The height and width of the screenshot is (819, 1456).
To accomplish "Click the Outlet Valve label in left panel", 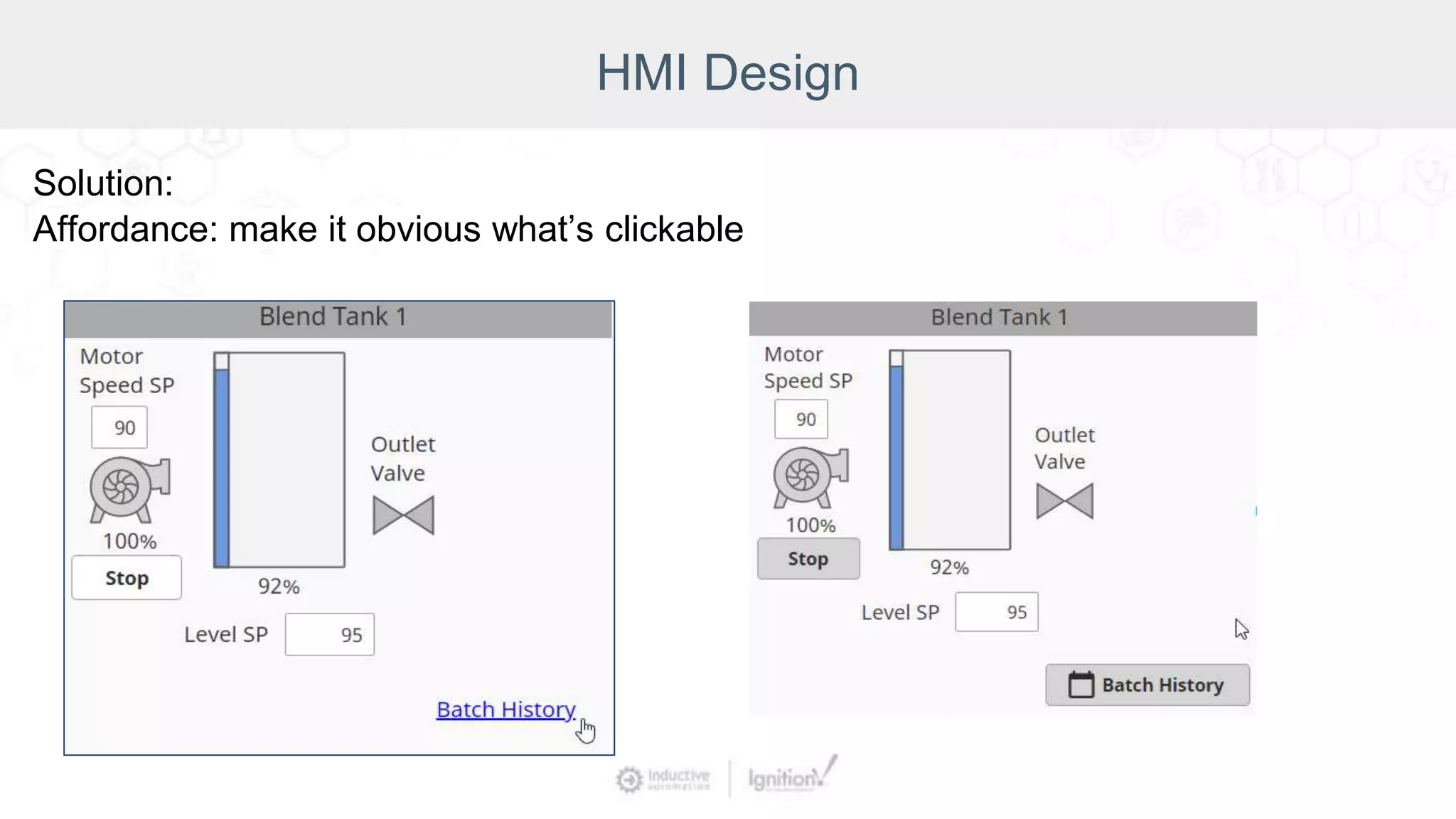I will pyautogui.click(x=402, y=459).
